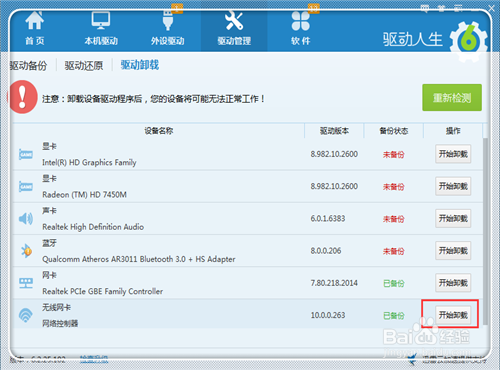The width and height of the screenshot is (500, 370).
Task: Click 'Realtek High Definition Audio' text
Action: 93,227
